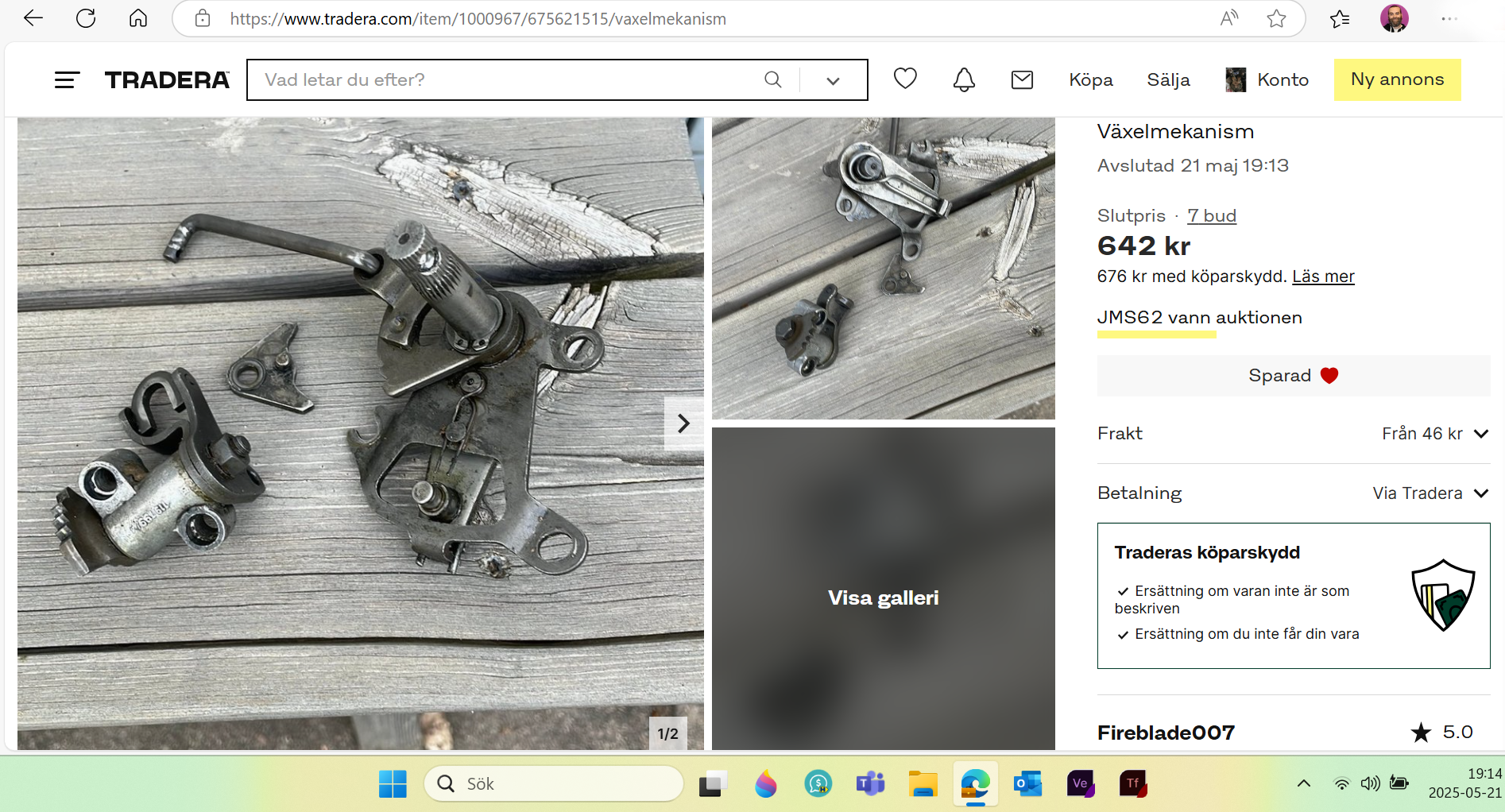The height and width of the screenshot is (812, 1505).
Task: Reload the Tradera page
Action: [86, 18]
